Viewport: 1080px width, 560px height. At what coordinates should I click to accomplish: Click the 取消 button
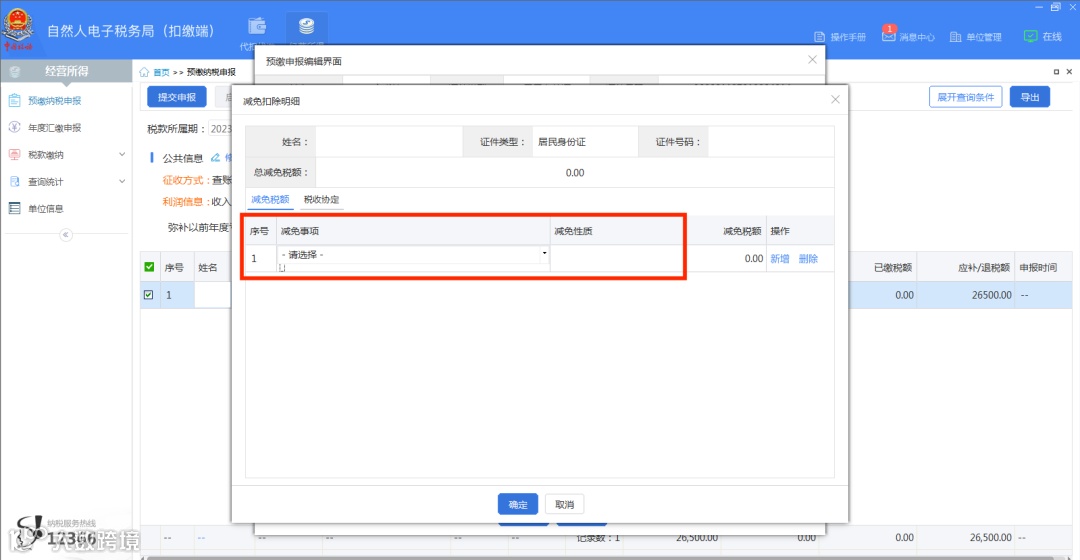coord(564,504)
